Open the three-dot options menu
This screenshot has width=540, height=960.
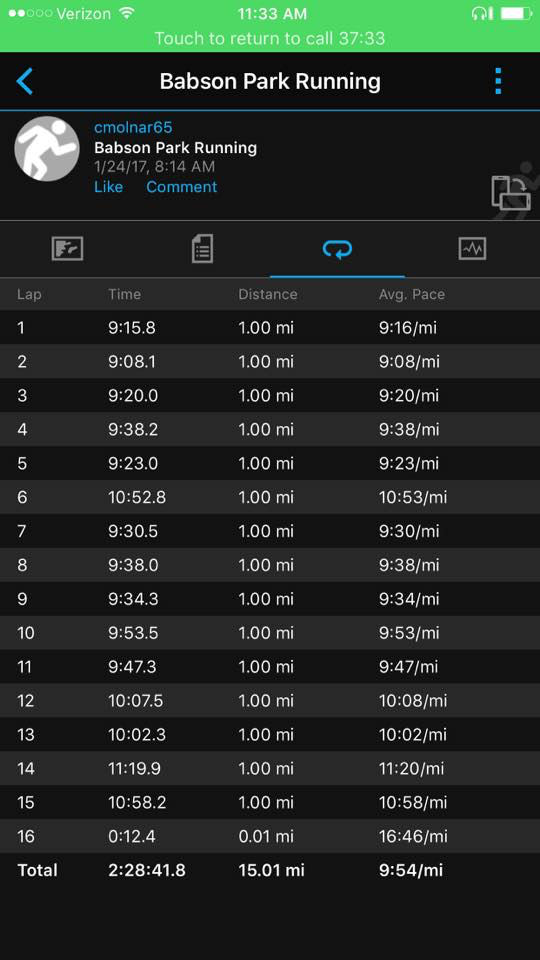point(498,81)
